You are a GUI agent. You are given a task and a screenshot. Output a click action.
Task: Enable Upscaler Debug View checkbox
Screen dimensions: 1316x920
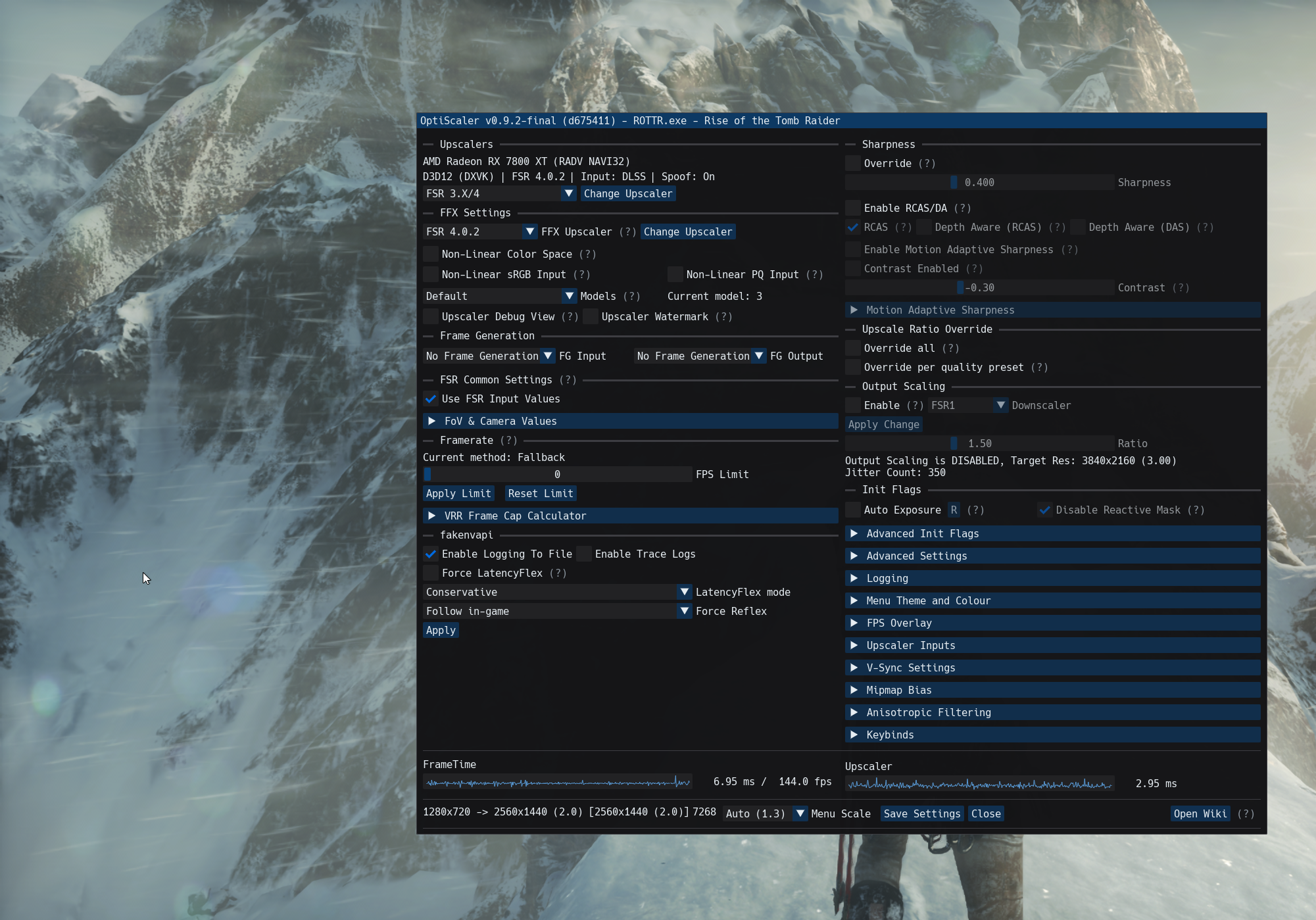pos(431,316)
